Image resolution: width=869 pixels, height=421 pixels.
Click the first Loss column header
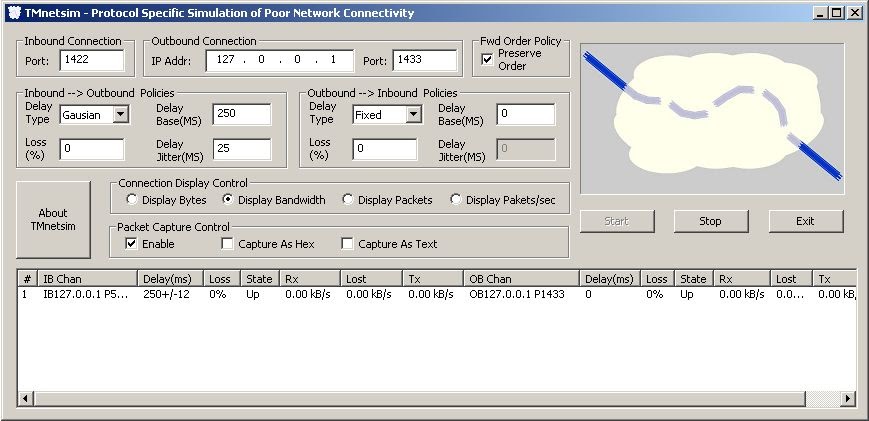tap(222, 279)
